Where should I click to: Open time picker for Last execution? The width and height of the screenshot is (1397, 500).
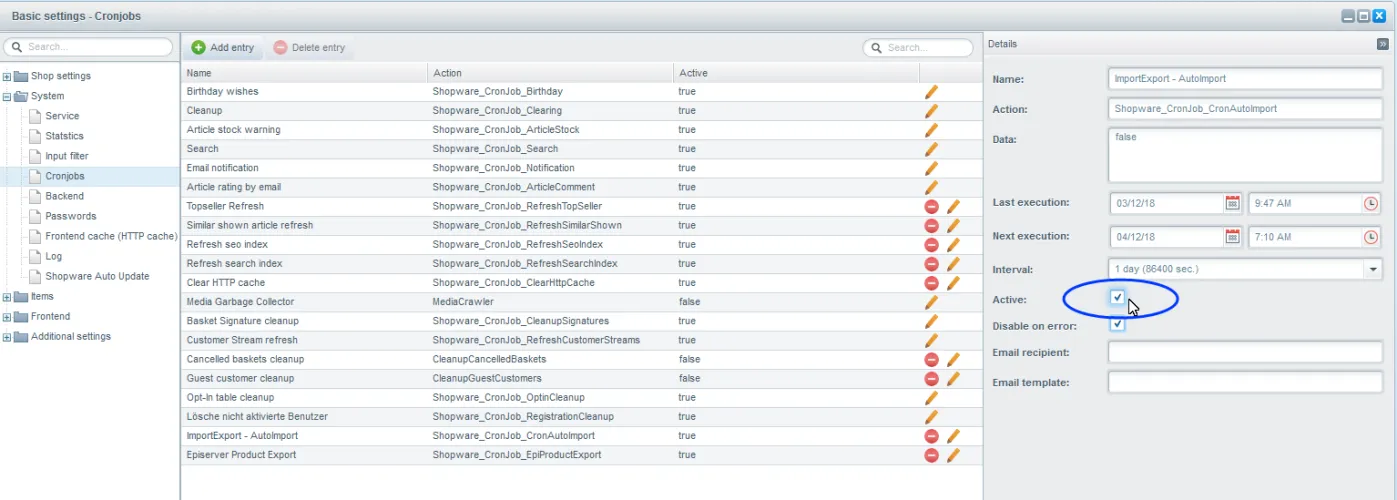pos(1371,203)
